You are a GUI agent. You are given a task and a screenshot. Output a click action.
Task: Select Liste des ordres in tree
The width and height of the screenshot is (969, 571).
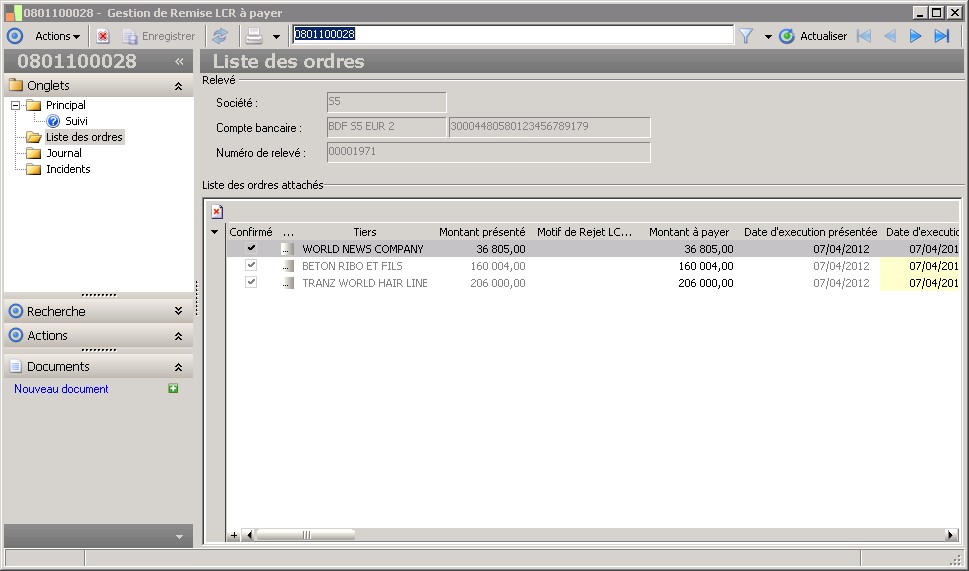pos(84,137)
